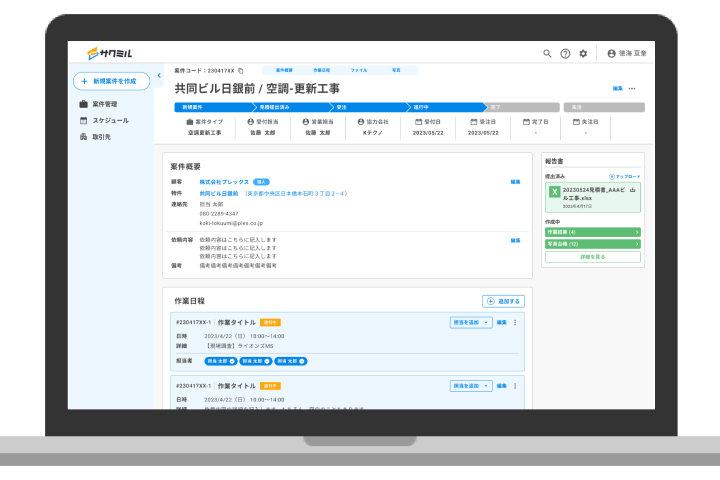
Task: Click the search magnifier icon in header
Action: click(x=547, y=53)
